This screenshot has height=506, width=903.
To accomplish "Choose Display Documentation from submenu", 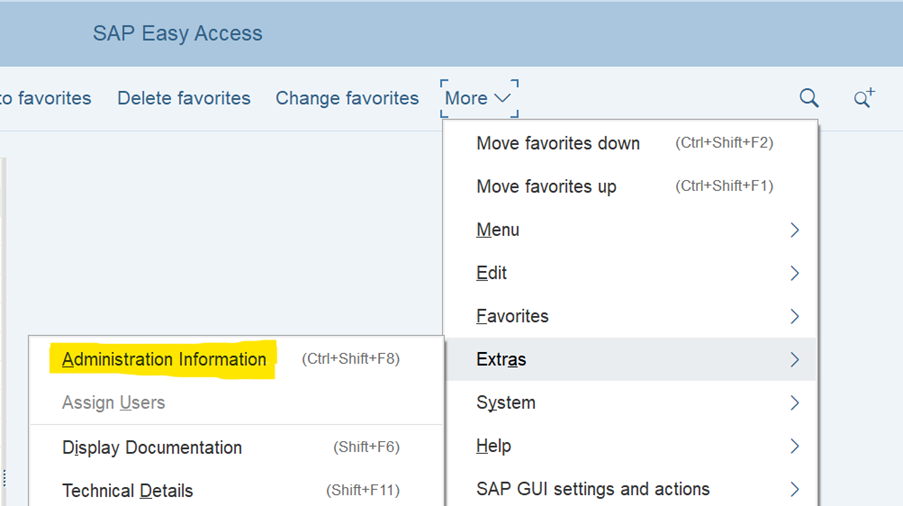I will [152, 448].
